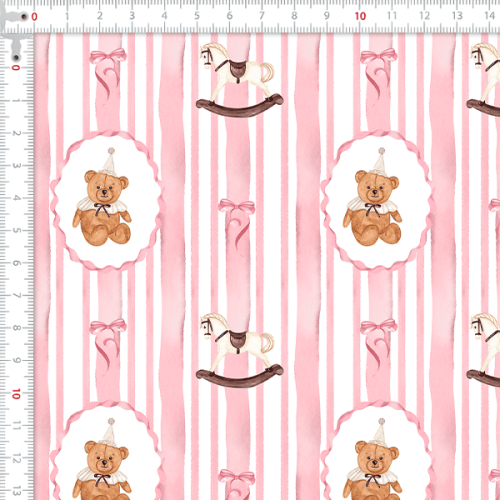
Task: Click number 7 on the horizontal ruler
Action: [x=262, y=16]
